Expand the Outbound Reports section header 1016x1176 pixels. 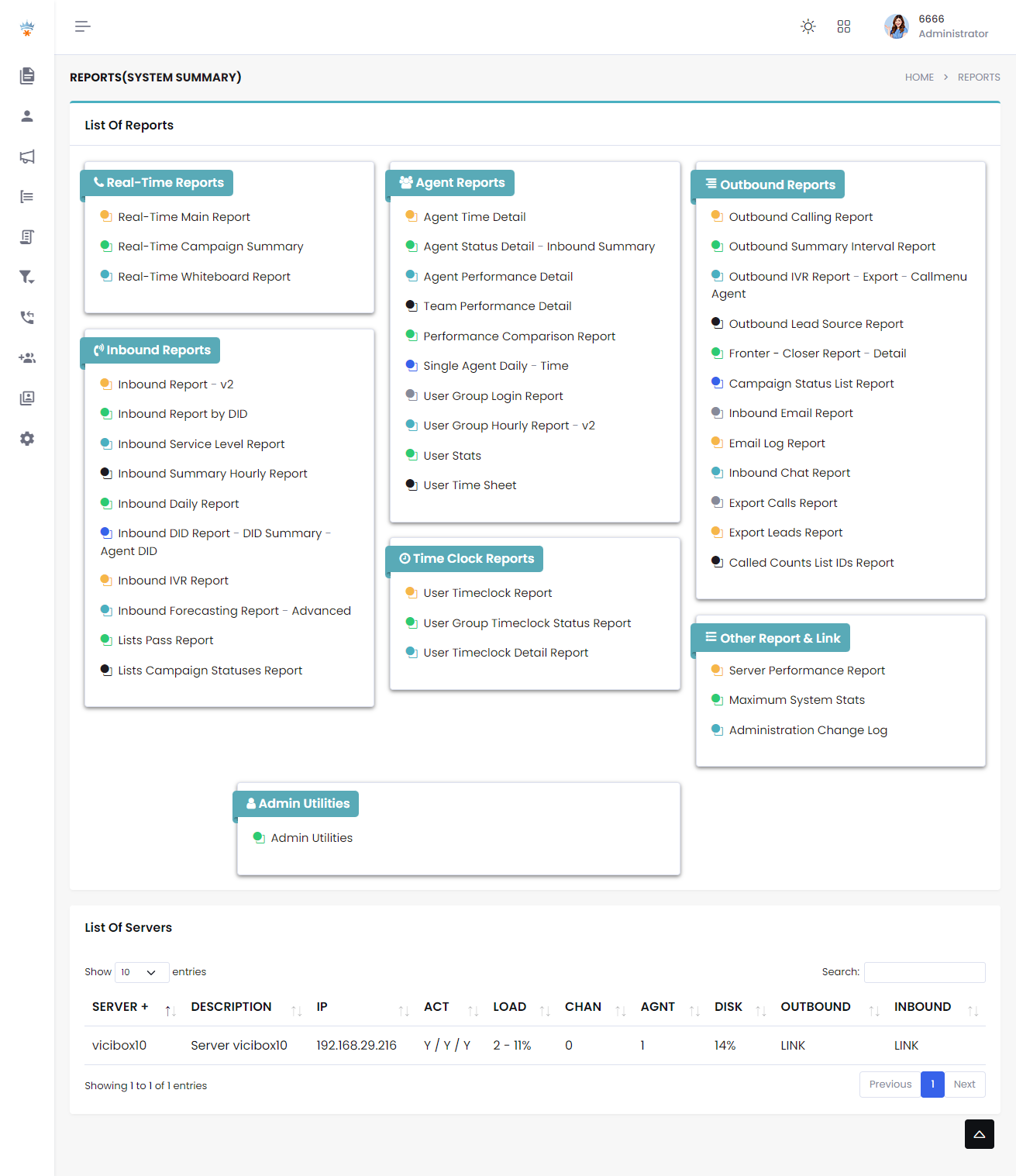(x=767, y=184)
